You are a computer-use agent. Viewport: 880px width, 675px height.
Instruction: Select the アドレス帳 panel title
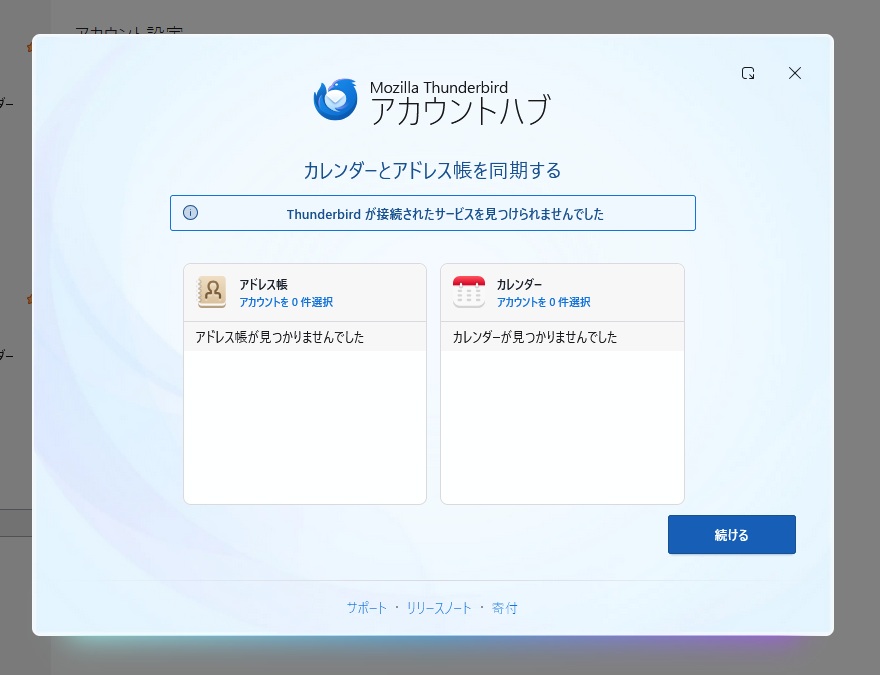[x=263, y=284]
